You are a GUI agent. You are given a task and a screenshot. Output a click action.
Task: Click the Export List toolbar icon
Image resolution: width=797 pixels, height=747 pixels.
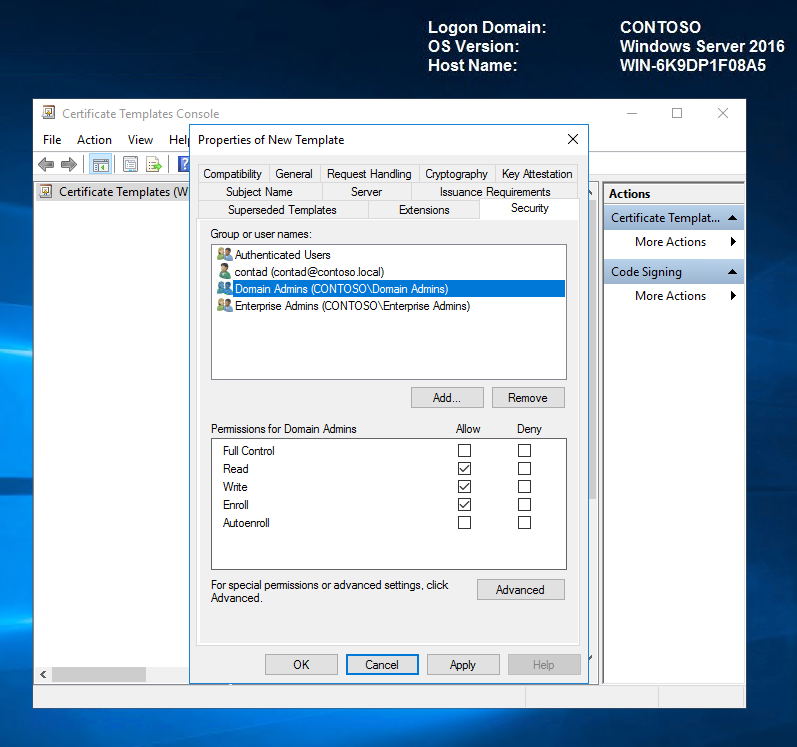point(154,165)
